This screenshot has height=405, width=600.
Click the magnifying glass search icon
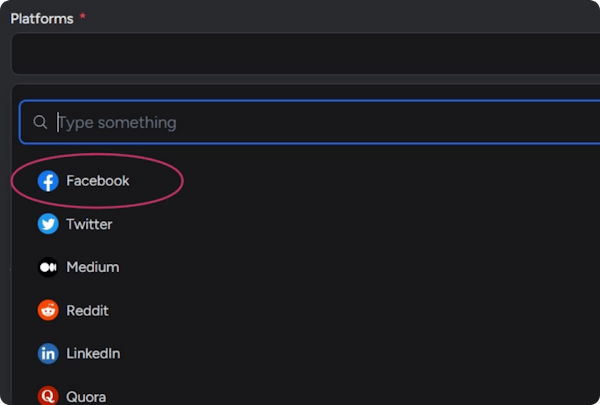point(40,122)
